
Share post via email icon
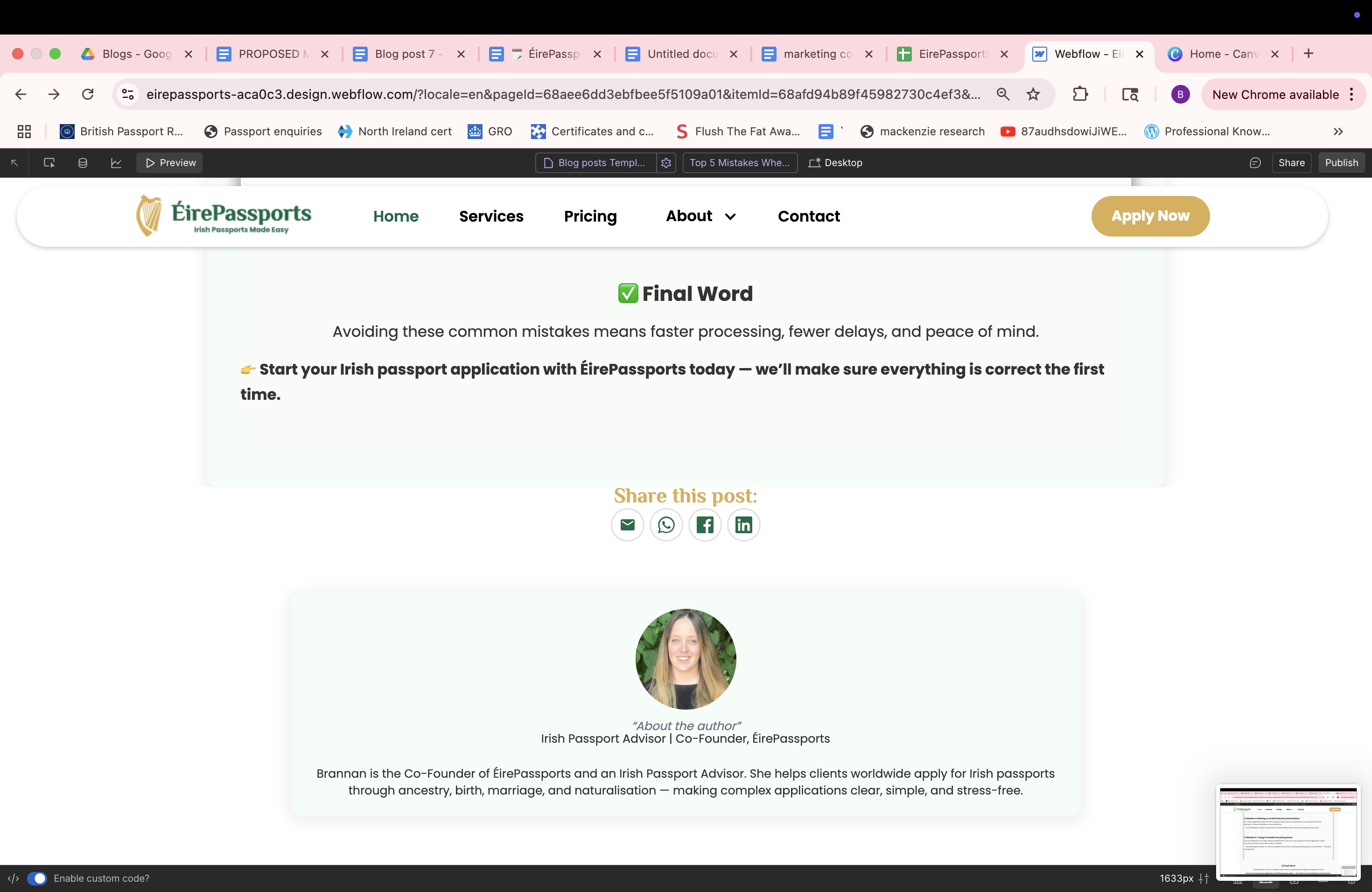(627, 524)
